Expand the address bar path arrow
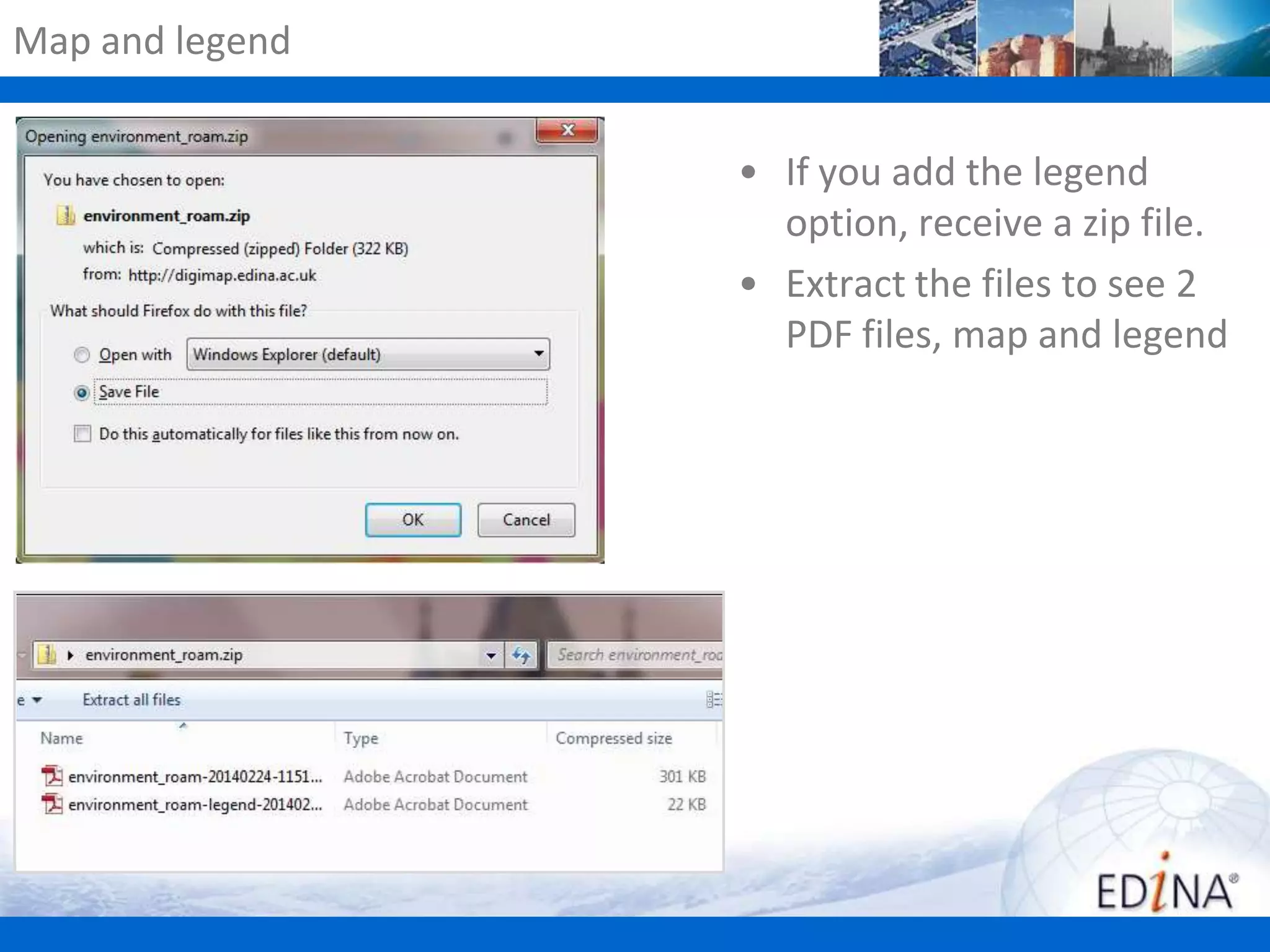This screenshot has height=952, width=1270. click(71, 655)
